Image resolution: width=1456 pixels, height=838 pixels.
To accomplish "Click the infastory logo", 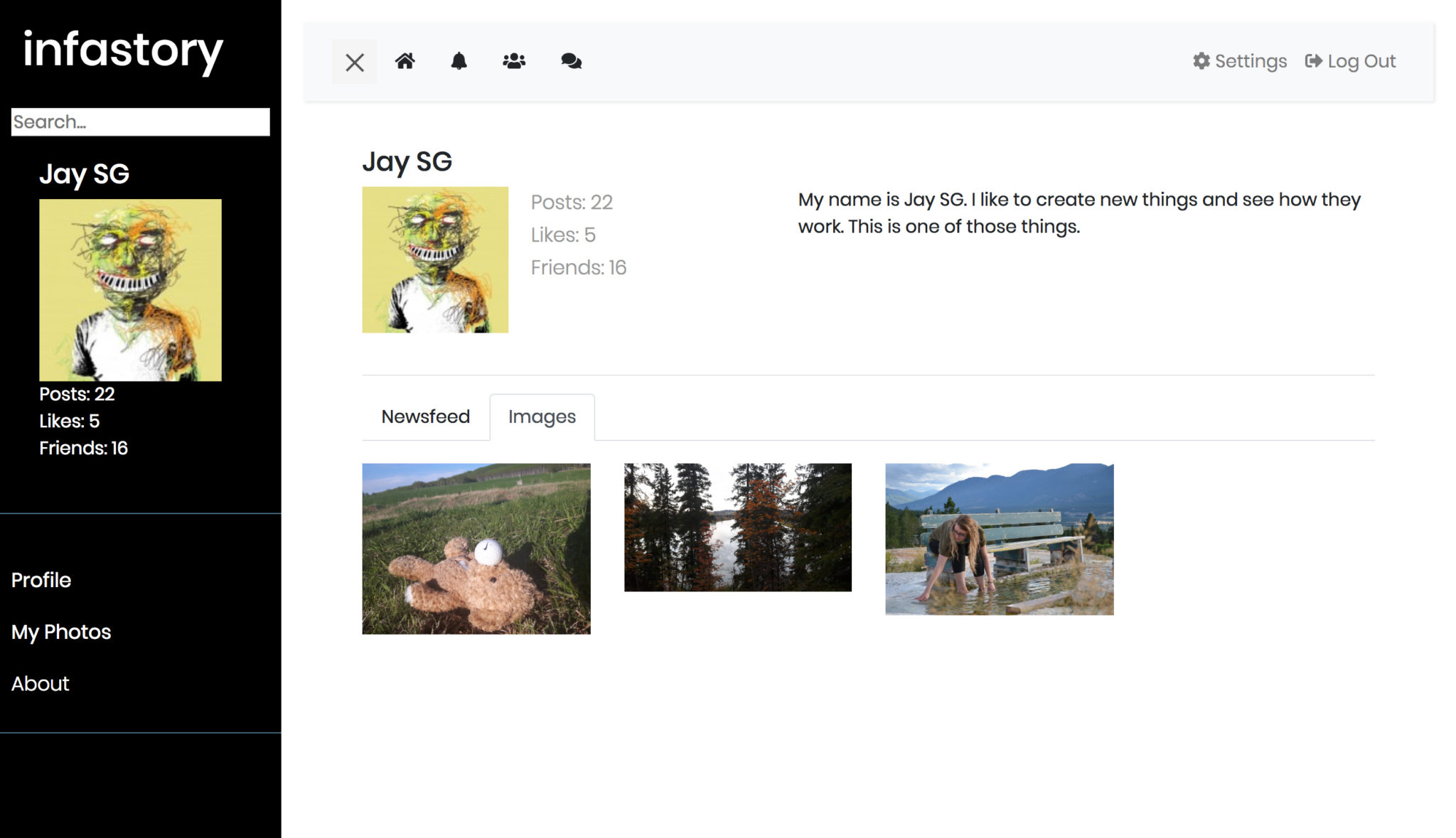I will [123, 51].
